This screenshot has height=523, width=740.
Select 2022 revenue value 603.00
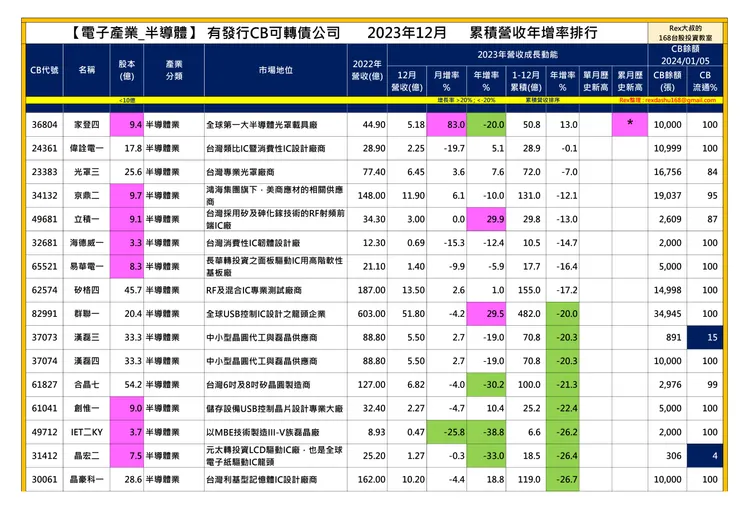click(x=367, y=313)
